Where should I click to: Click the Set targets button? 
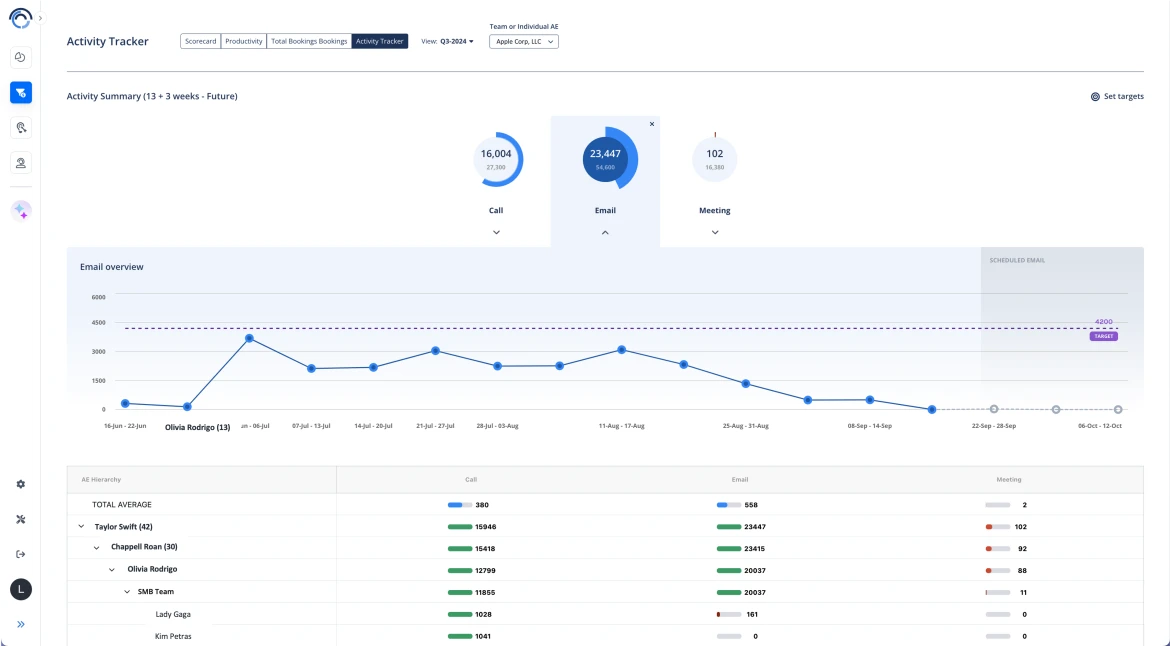tap(1117, 97)
